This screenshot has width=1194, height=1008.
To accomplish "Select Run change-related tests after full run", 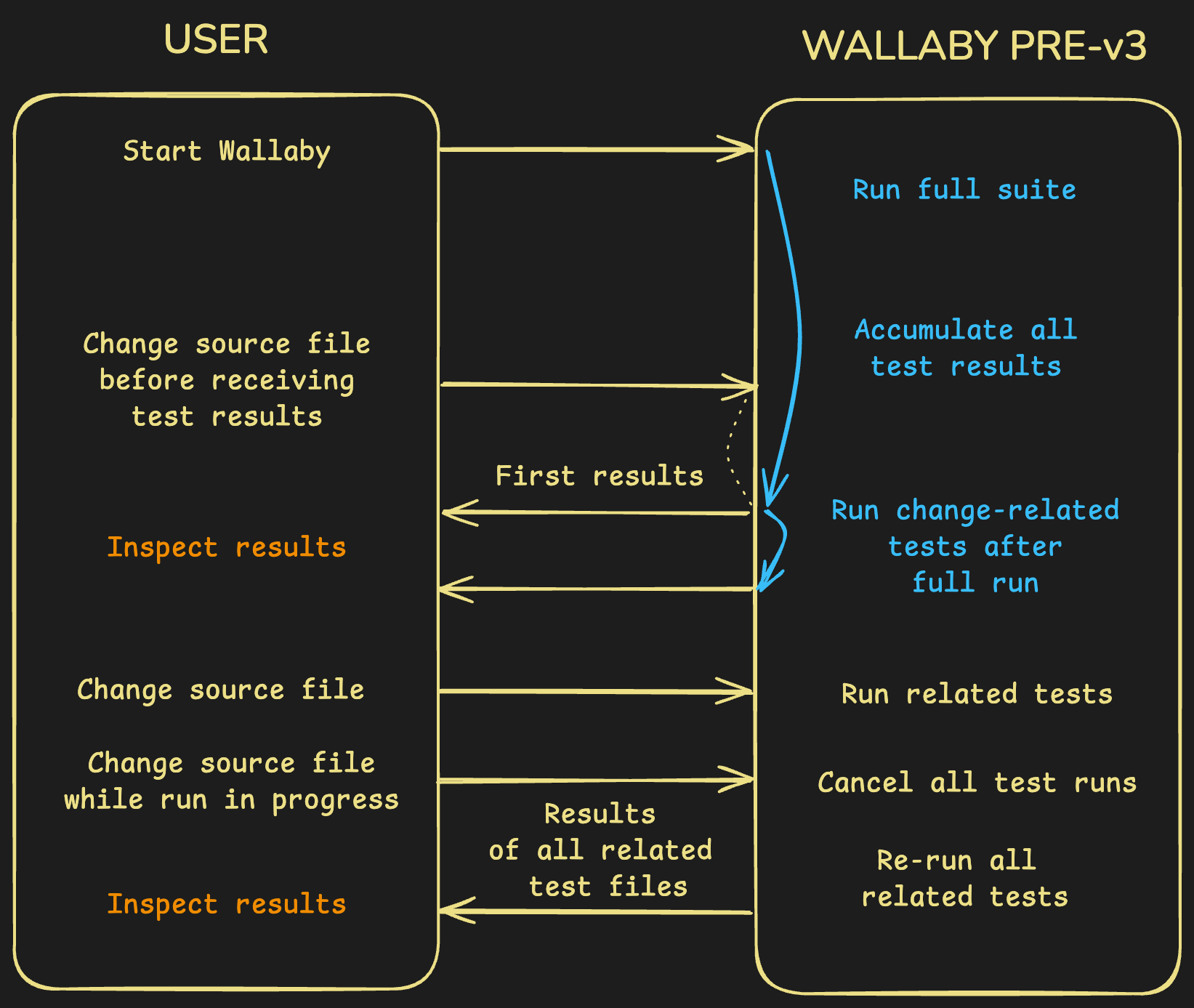I will (975, 546).
